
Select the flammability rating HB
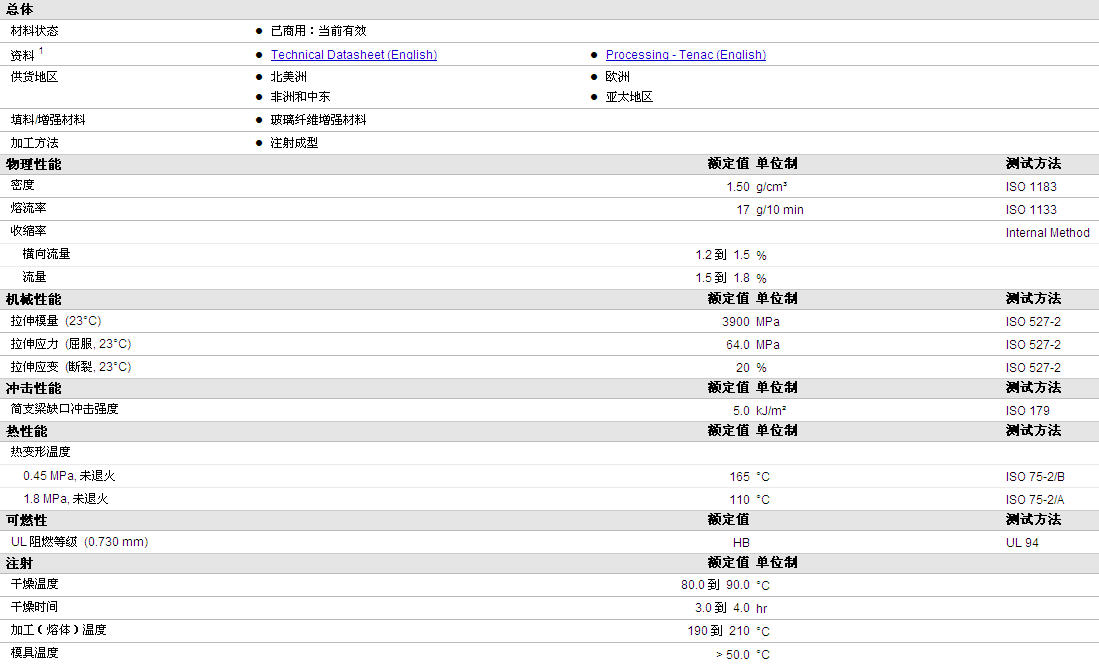742,543
